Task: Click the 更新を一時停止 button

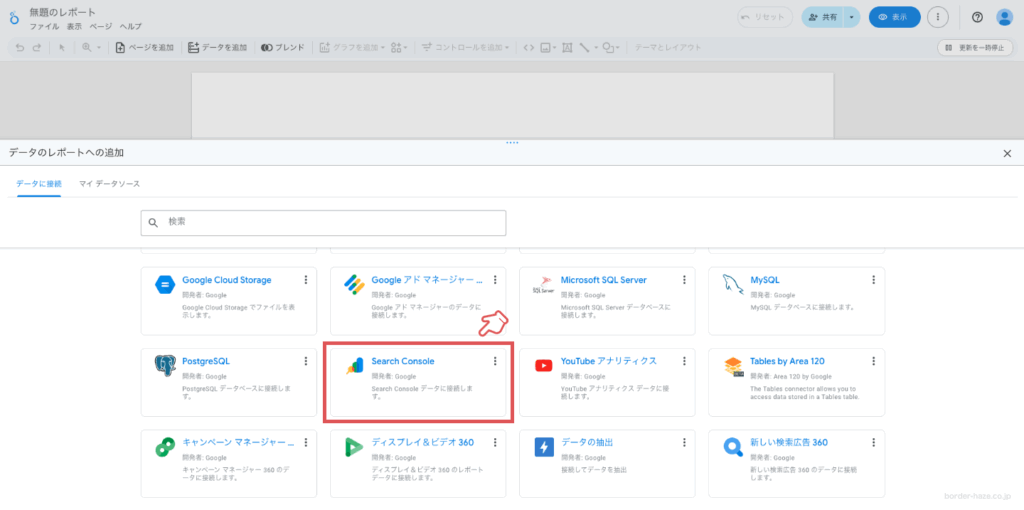Action: (975, 48)
